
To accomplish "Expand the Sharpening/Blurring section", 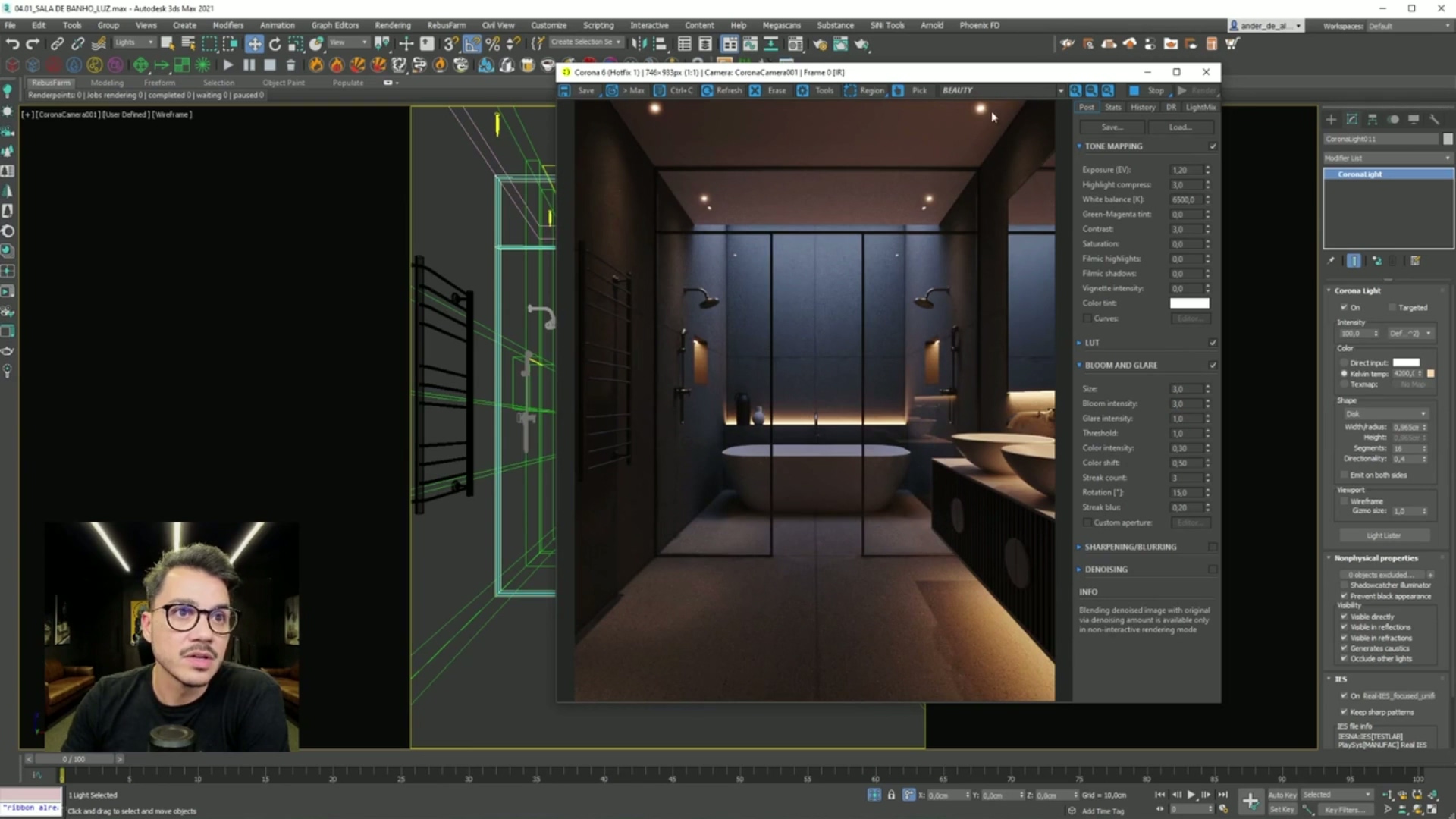I will click(x=1130, y=547).
